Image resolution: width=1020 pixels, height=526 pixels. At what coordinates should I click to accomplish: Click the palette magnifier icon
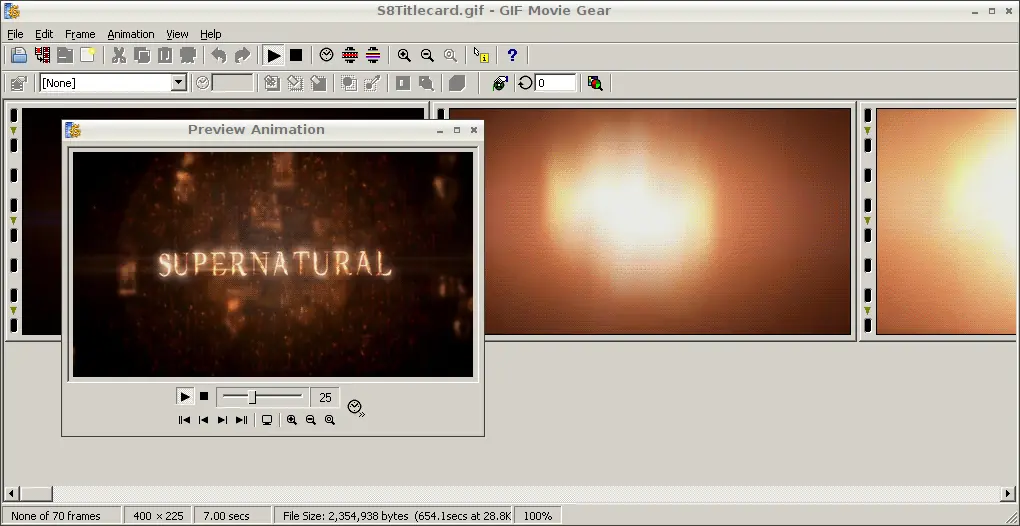pos(595,83)
